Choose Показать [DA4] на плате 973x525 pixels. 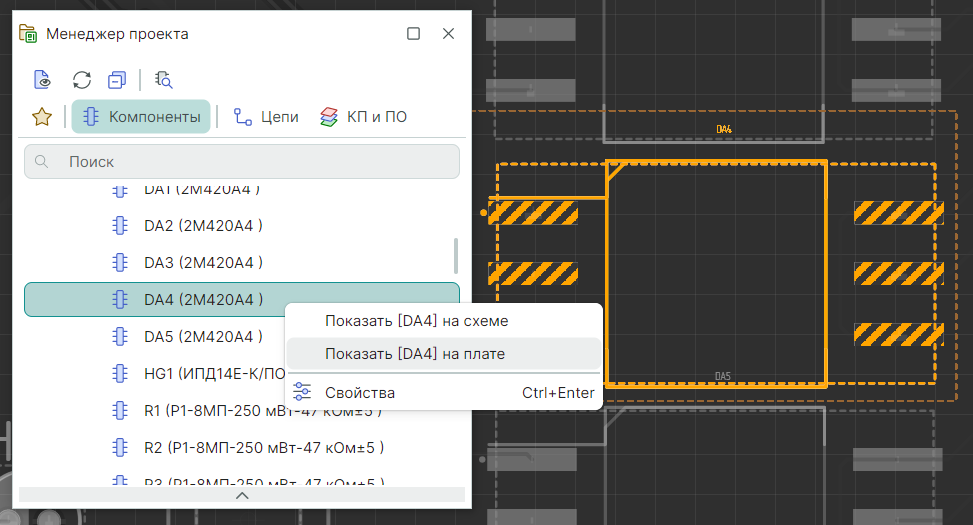(414, 354)
